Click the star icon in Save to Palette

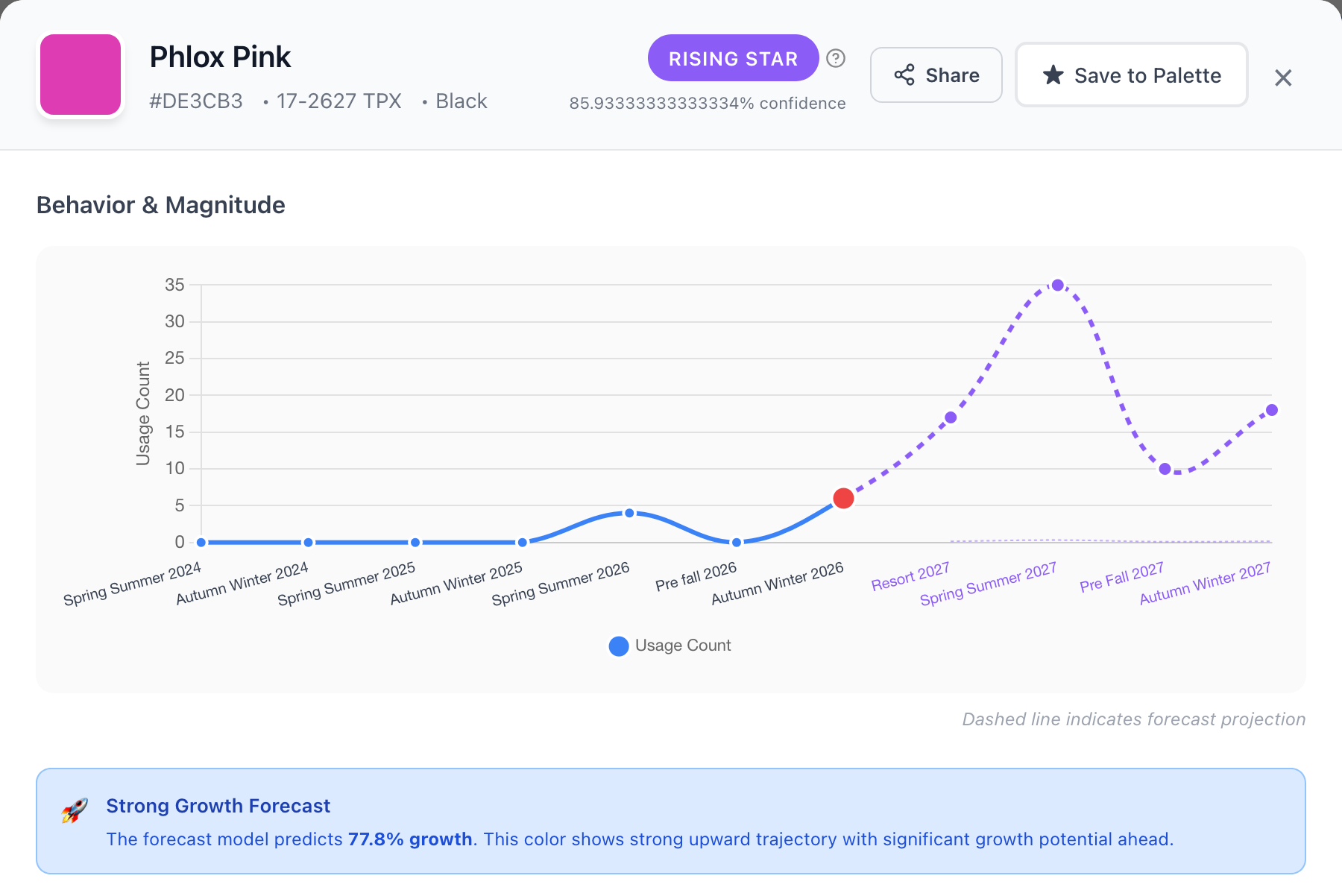[1053, 75]
